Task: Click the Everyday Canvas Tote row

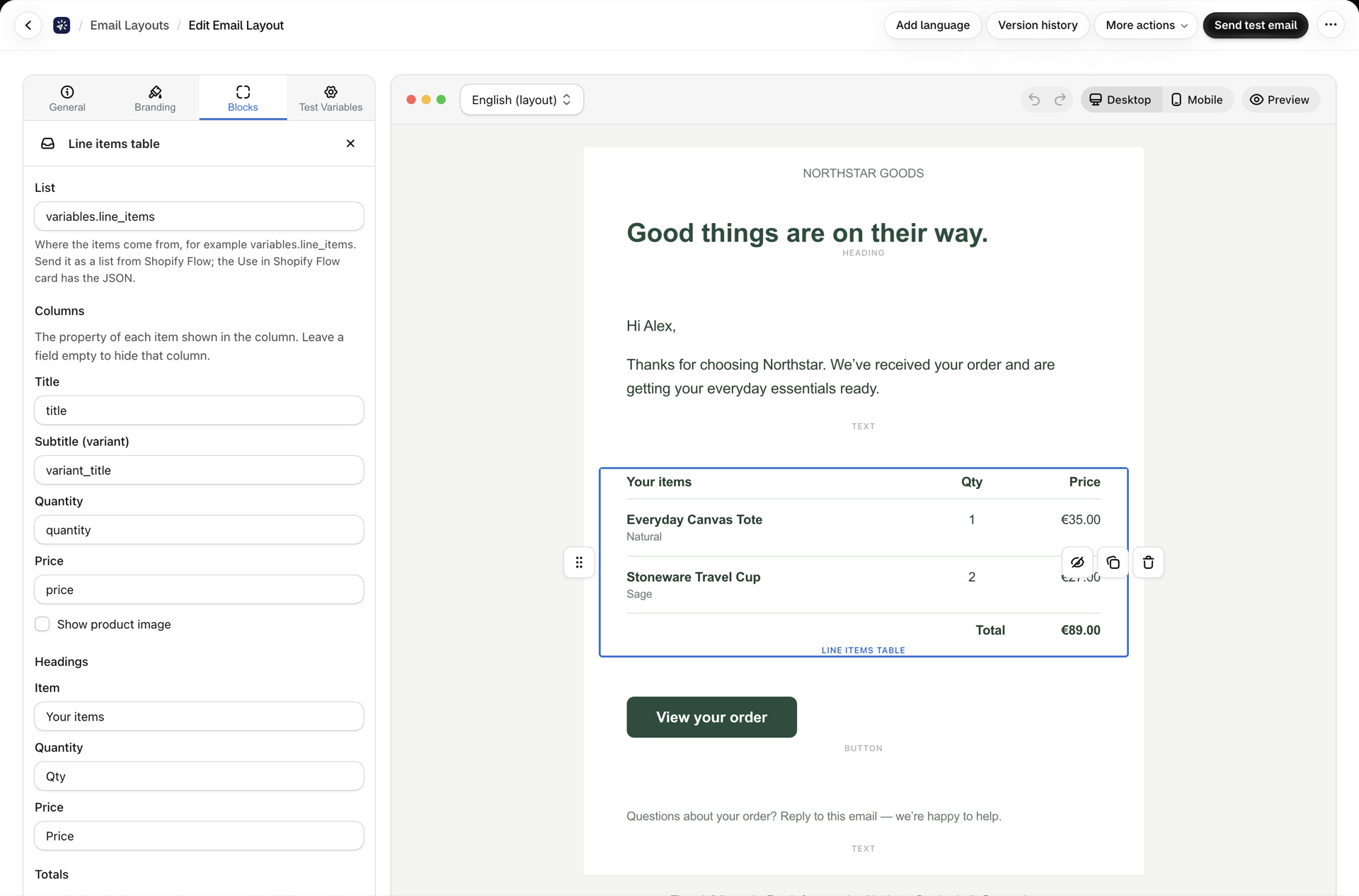Action: click(864, 527)
